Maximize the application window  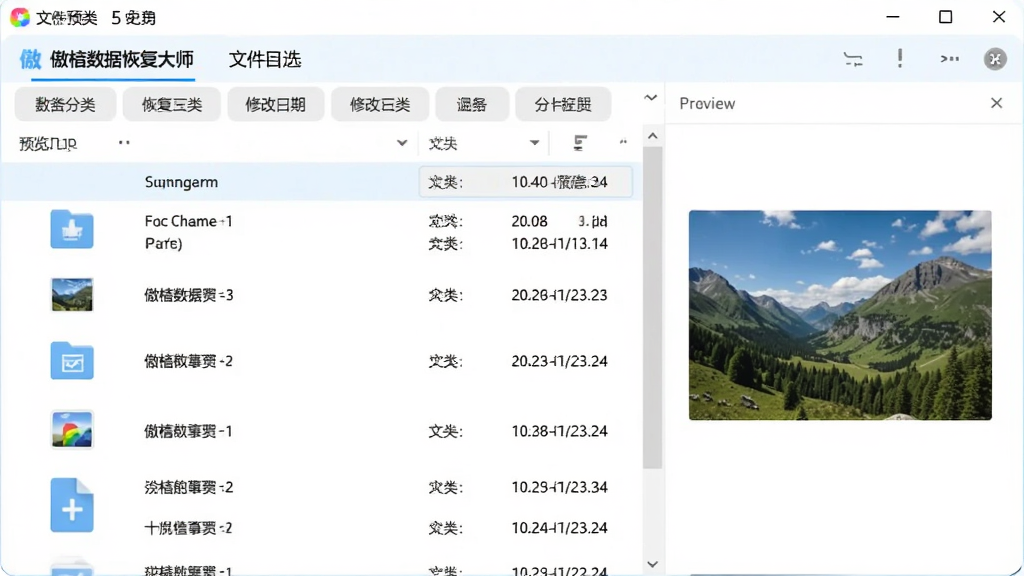tap(945, 17)
